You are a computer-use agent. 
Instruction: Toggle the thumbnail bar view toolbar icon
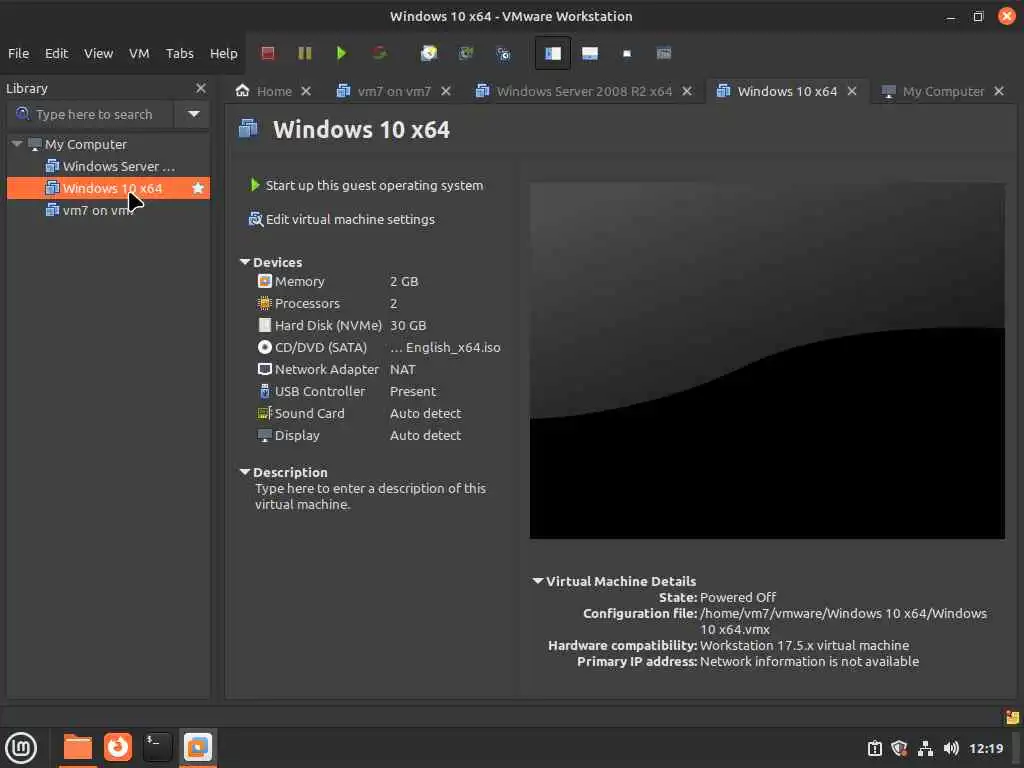click(590, 53)
